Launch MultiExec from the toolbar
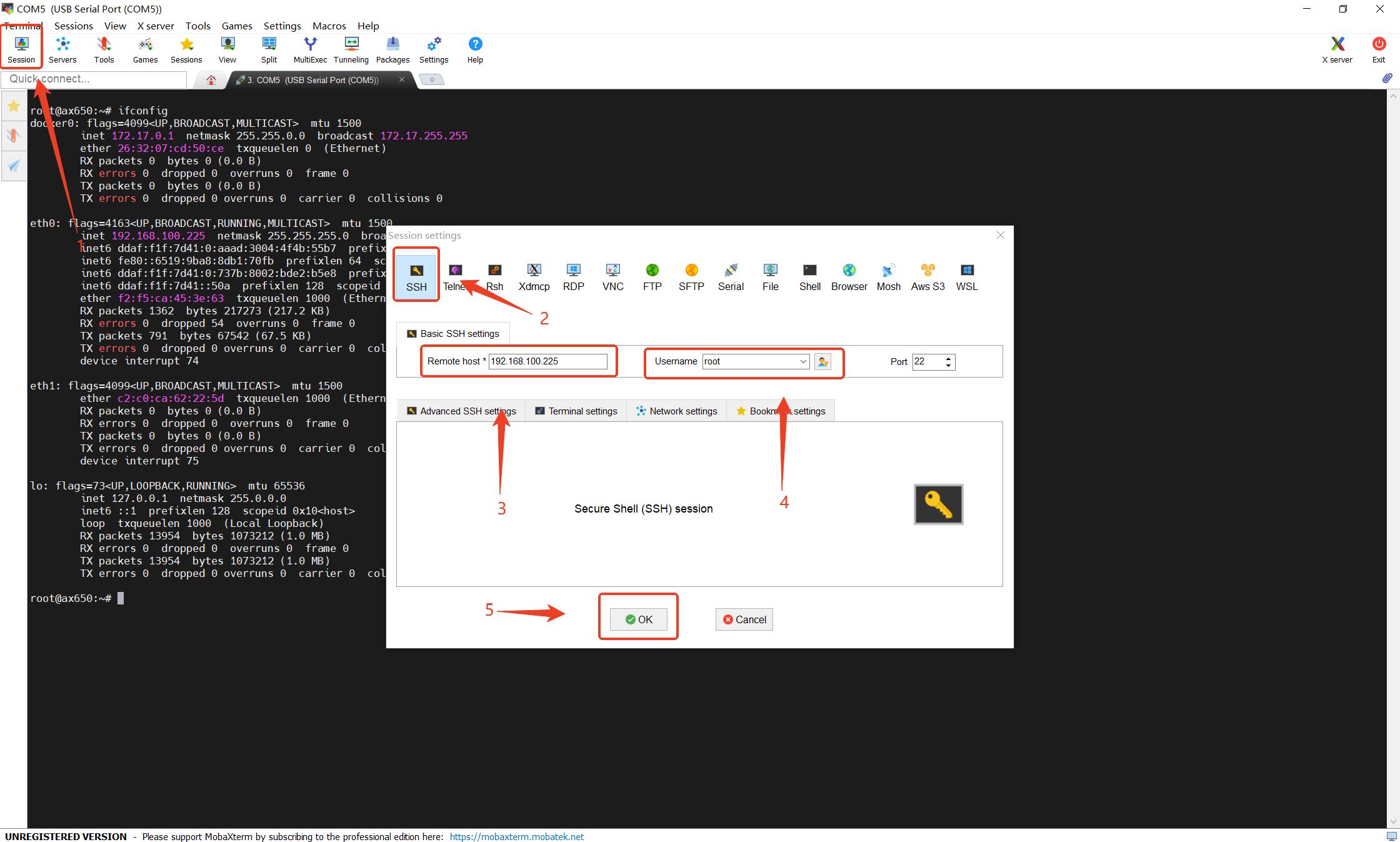 [310, 50]
